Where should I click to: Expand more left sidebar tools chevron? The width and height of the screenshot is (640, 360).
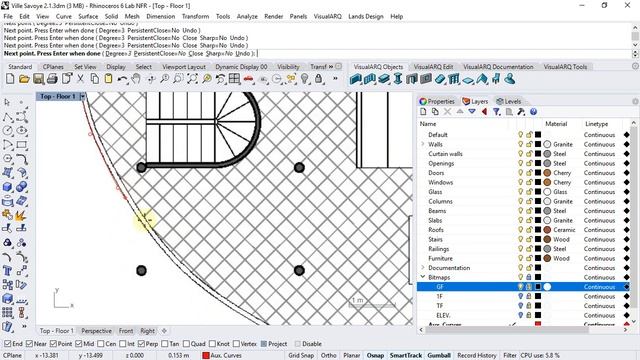click(23, 326)
